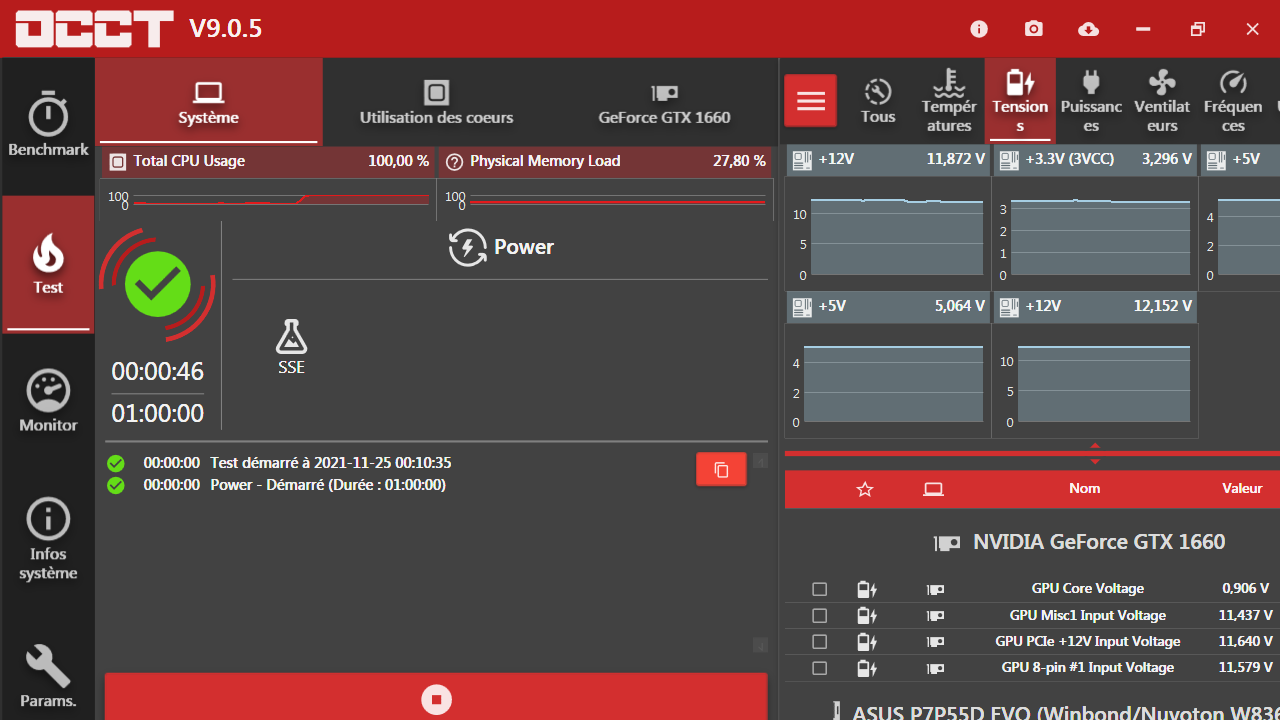
Task: Select the Tensions sensor category
Action: pos(1020,101)
